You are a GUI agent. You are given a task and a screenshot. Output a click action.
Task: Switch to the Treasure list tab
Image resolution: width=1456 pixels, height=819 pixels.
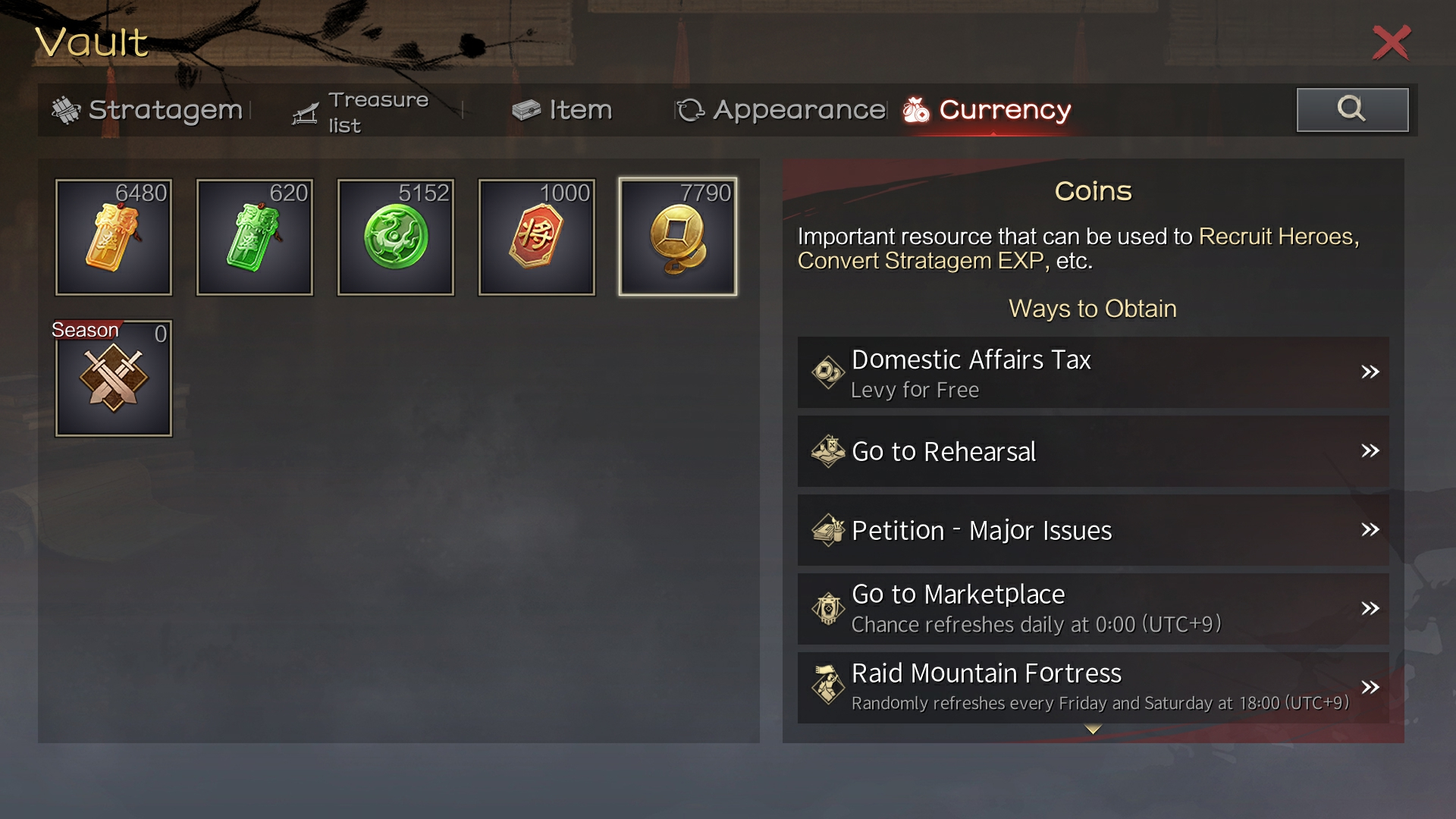[361, 112]
